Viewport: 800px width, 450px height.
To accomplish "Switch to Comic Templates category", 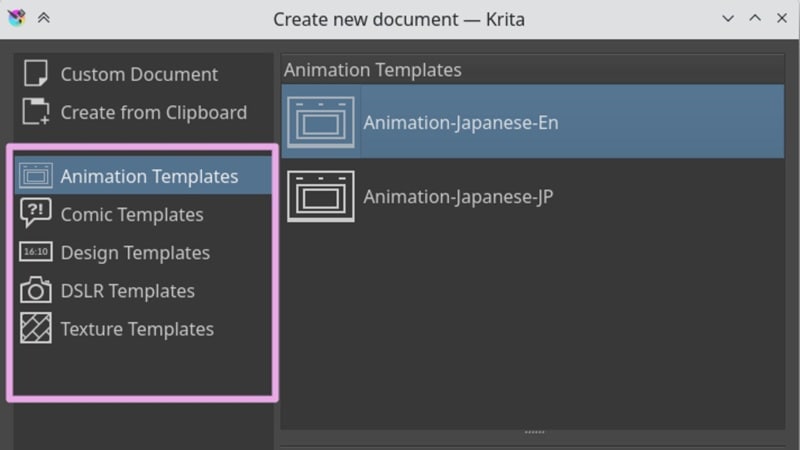I will 143,214.
